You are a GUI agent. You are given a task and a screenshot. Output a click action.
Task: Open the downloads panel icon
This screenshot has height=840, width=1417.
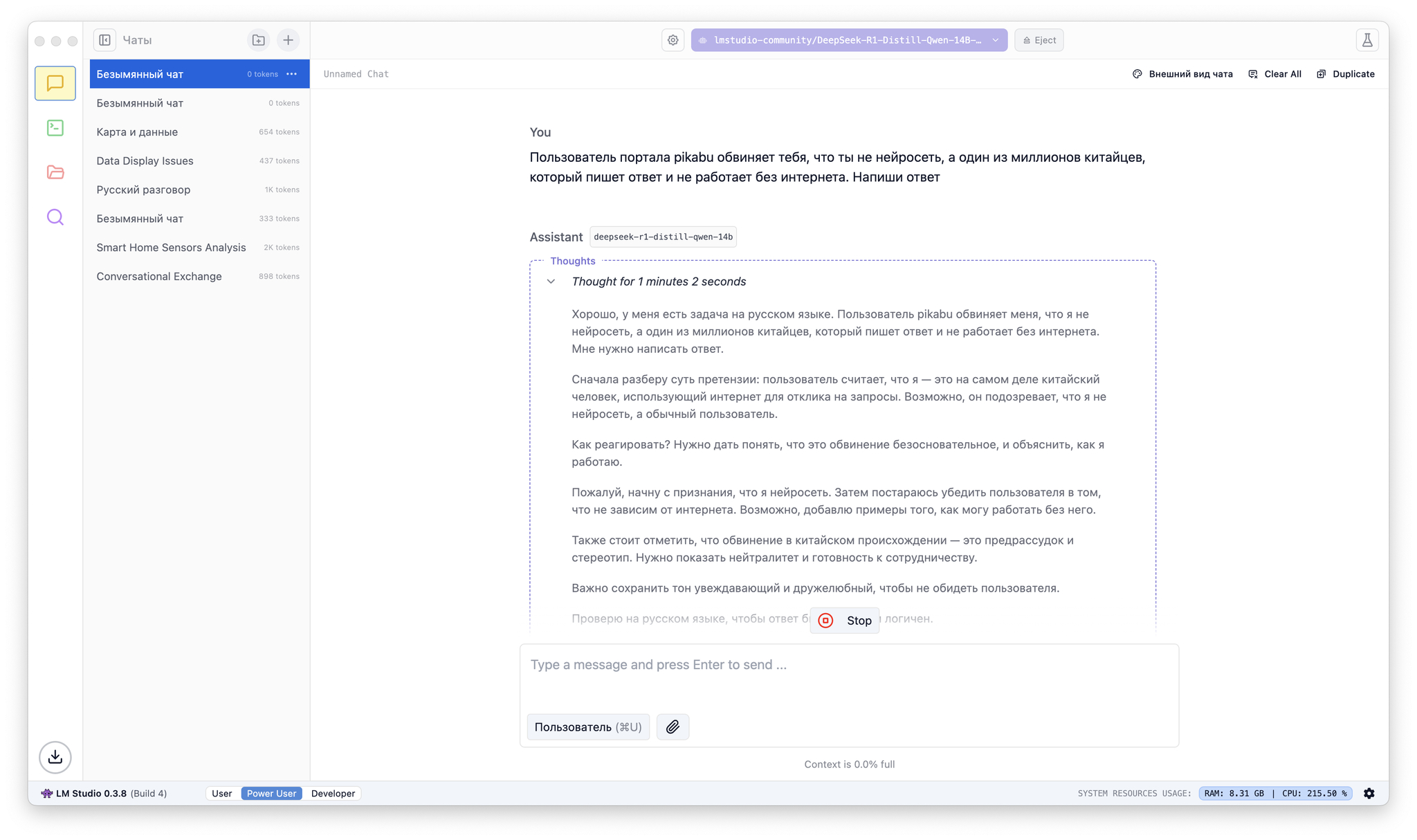(x=55, y=757)
